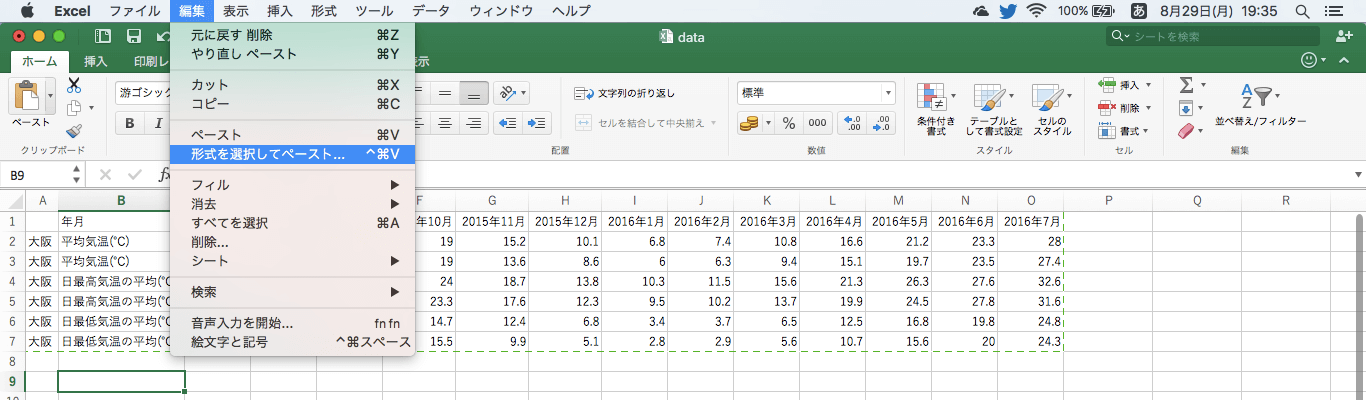The height and width of the screenshot is (400, 1366).
Task: Select the column P header
Action: coord(1108,200)
